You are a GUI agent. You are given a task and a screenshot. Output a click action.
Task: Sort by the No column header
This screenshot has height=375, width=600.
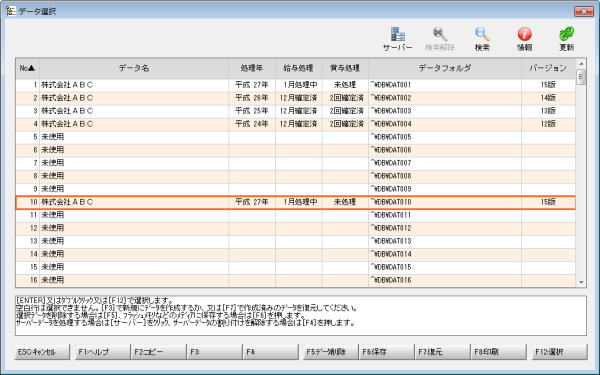coord(28,68)
